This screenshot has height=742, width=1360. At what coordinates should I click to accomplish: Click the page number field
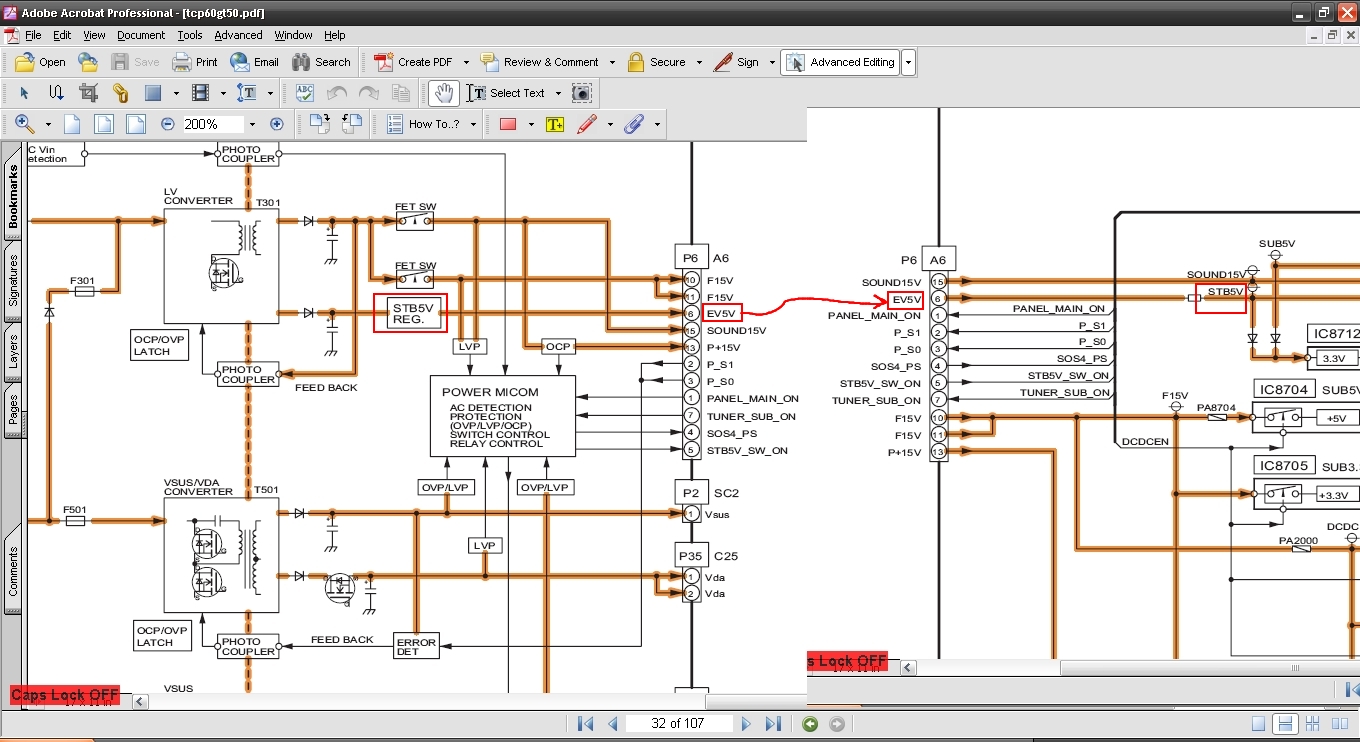point(677,724)
